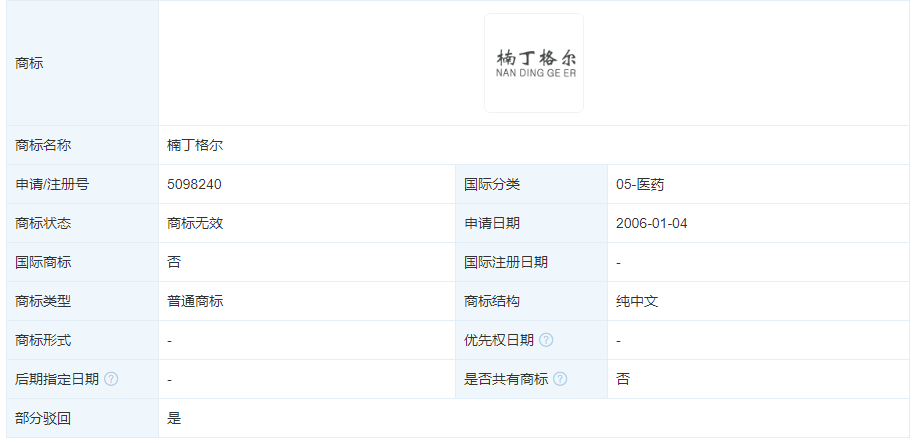
Task: Click the 楠丁格尔 text in 商标名称 row
Action: click(195, 145)
